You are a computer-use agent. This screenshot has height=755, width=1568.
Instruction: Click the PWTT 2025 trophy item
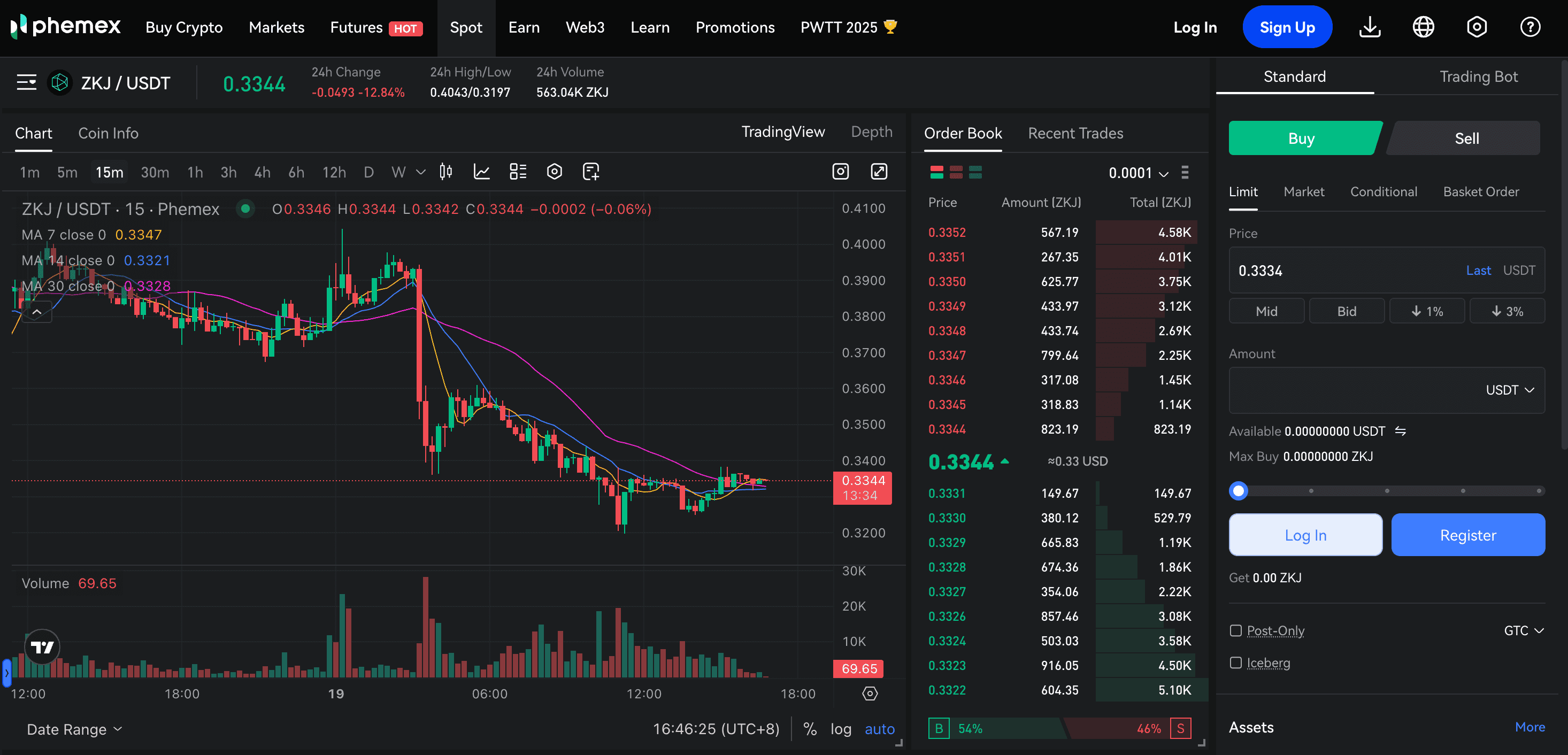click(849, 27)
